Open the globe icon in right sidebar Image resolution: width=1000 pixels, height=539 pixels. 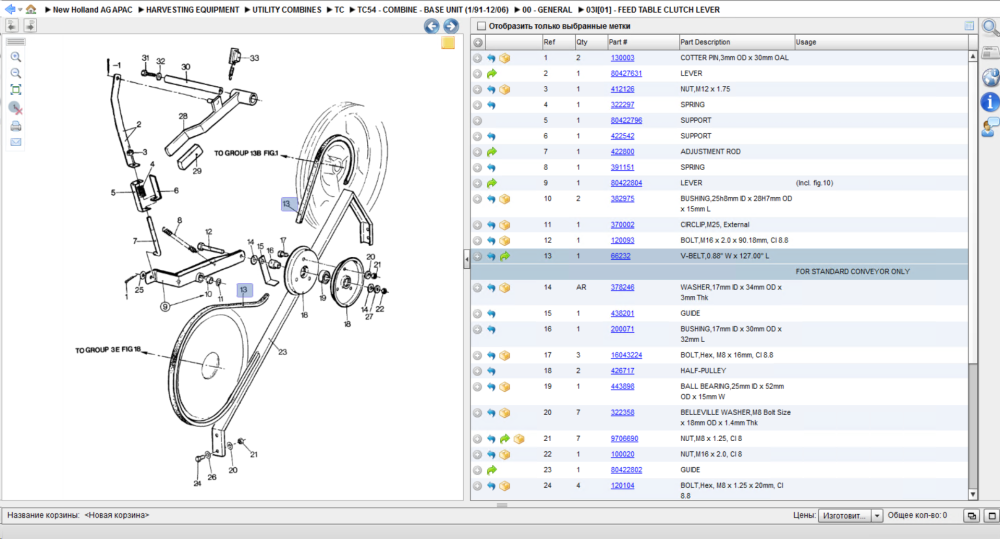click(x=990, y=77)
